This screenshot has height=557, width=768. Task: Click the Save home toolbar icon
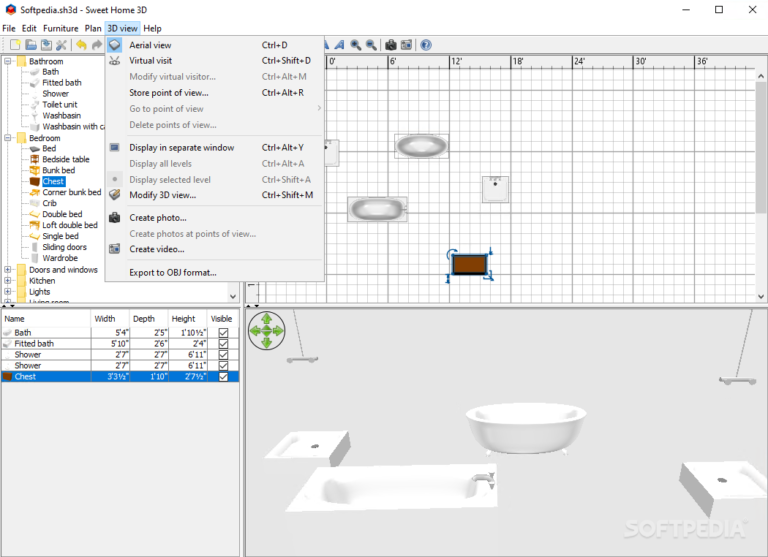(x=46, y=45)
